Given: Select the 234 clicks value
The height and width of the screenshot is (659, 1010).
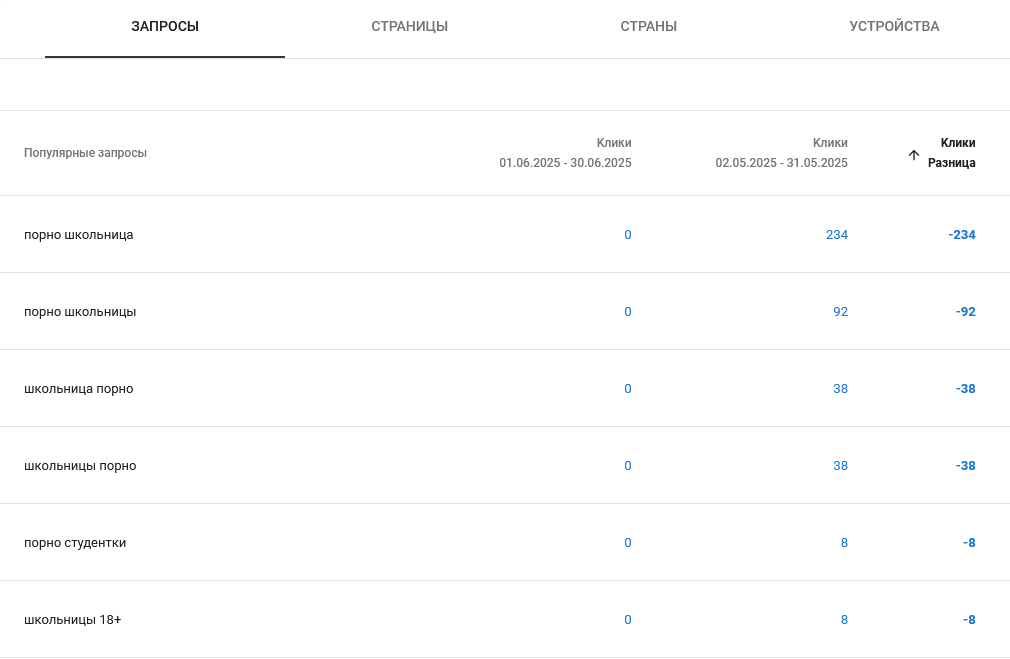Looking at the screenshot, I should point(837,234).
